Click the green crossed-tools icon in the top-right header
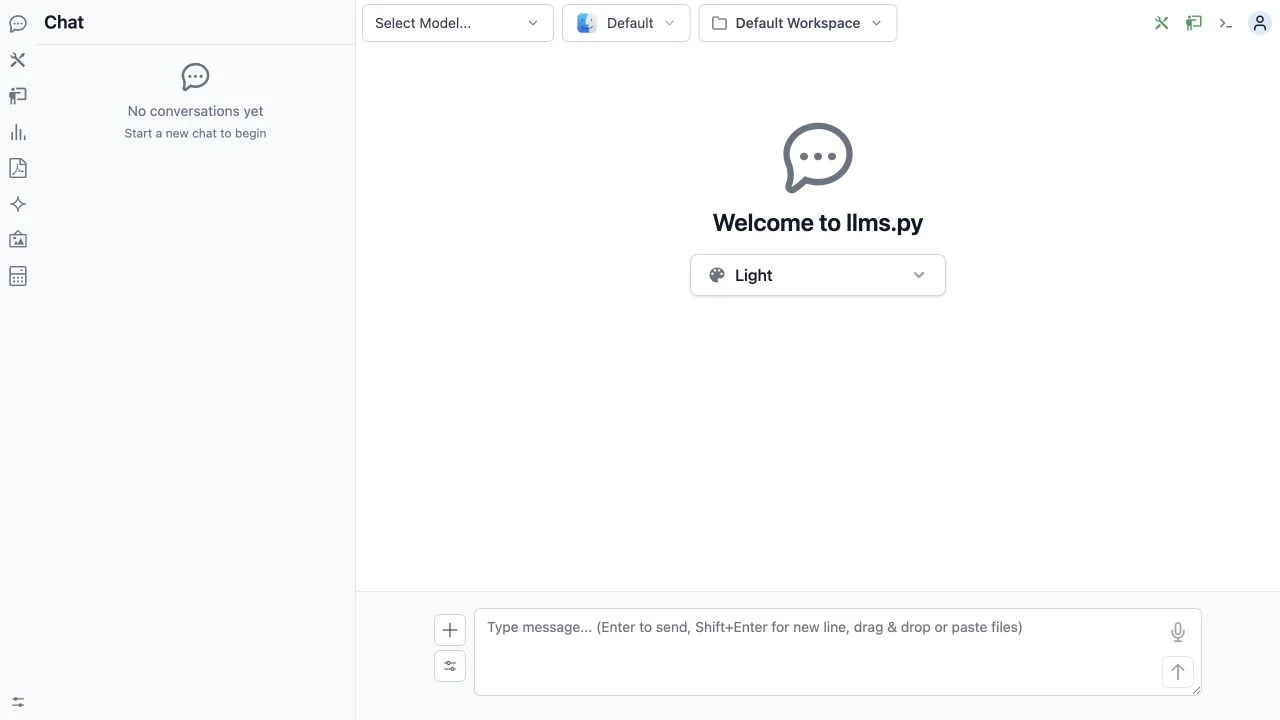Viewport: 1280px width, 720px height. 1162,23
